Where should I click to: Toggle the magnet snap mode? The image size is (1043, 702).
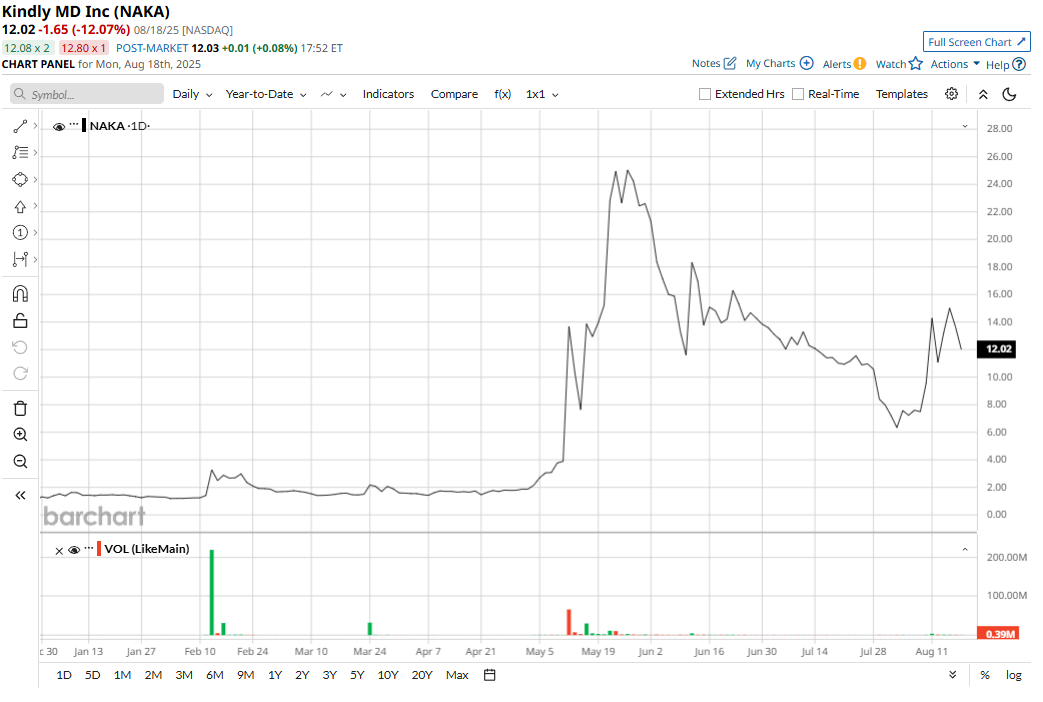click(20, 293)
